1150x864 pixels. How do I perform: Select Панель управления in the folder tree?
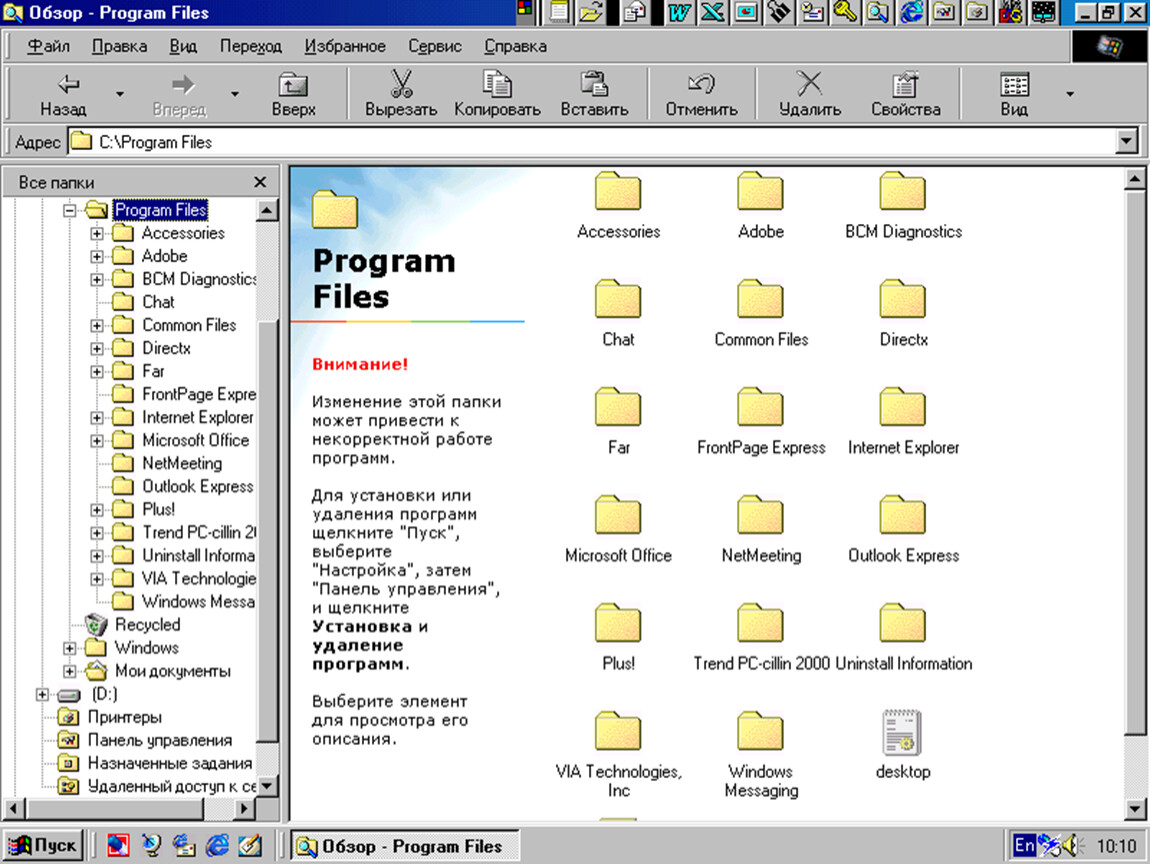coord(160,740)
